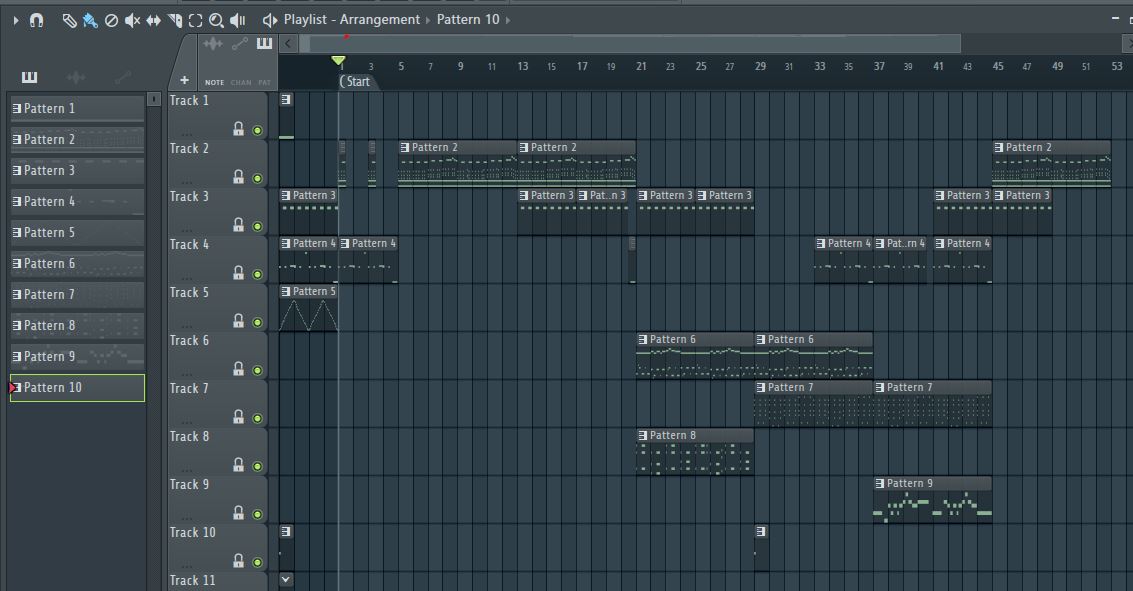Mute Track 10 with its green LED
The width and height of the screenshot is (1133, 591).
pos(257,562)
